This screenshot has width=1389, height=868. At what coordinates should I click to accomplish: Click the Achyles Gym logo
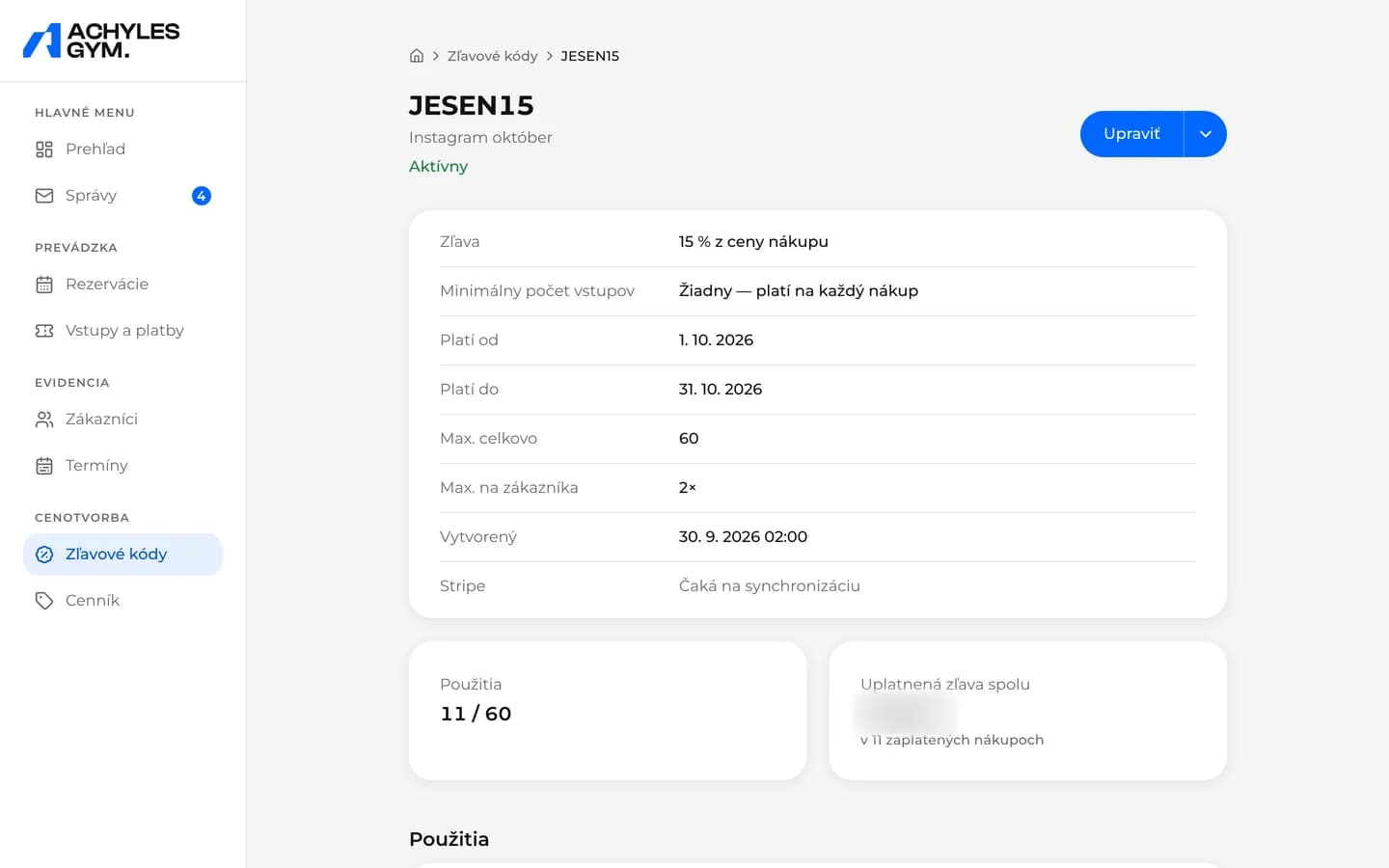tap(101, 41)
